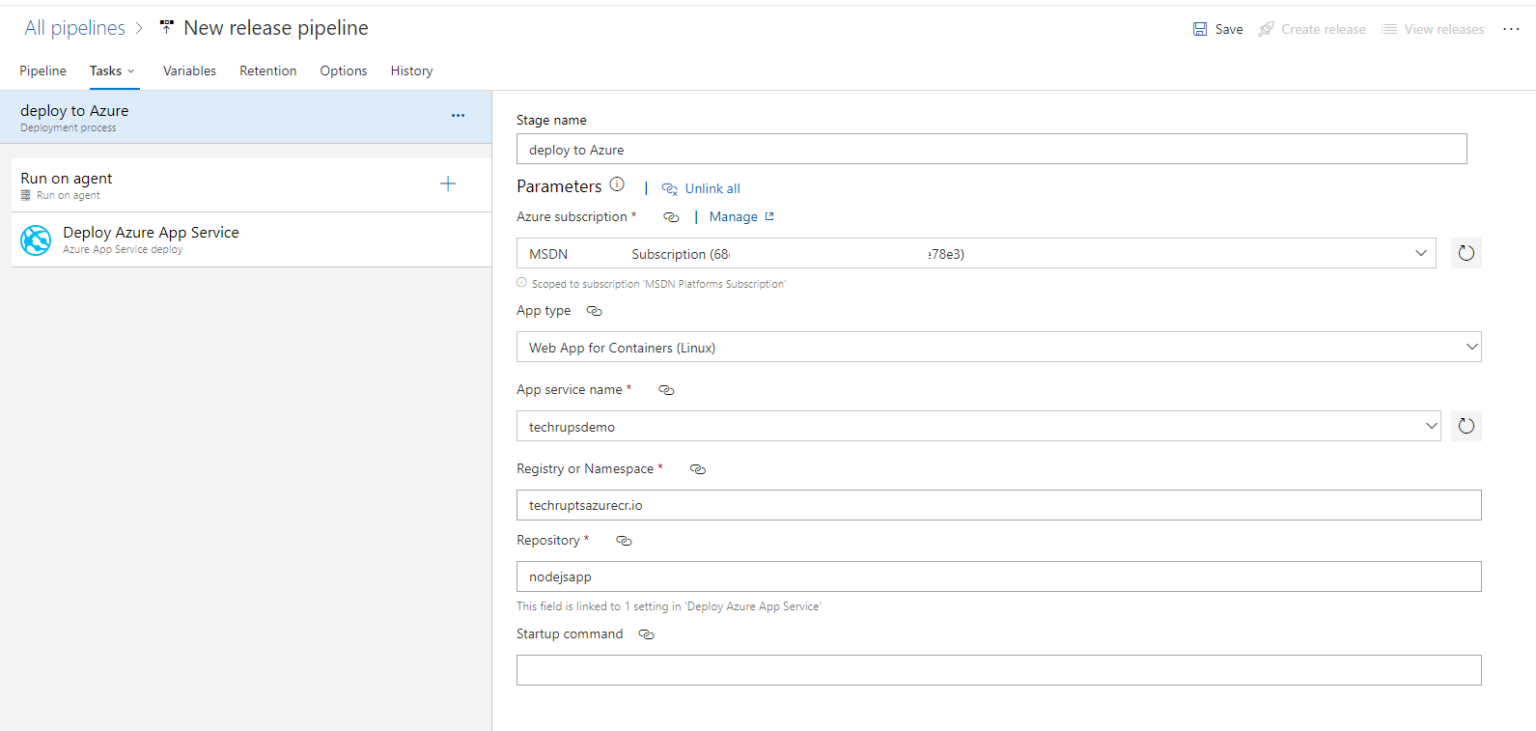This screenshot has height=731, width=1536.
Task: Add a task with the plus icon on Run on agent
Action: [448, 184]
